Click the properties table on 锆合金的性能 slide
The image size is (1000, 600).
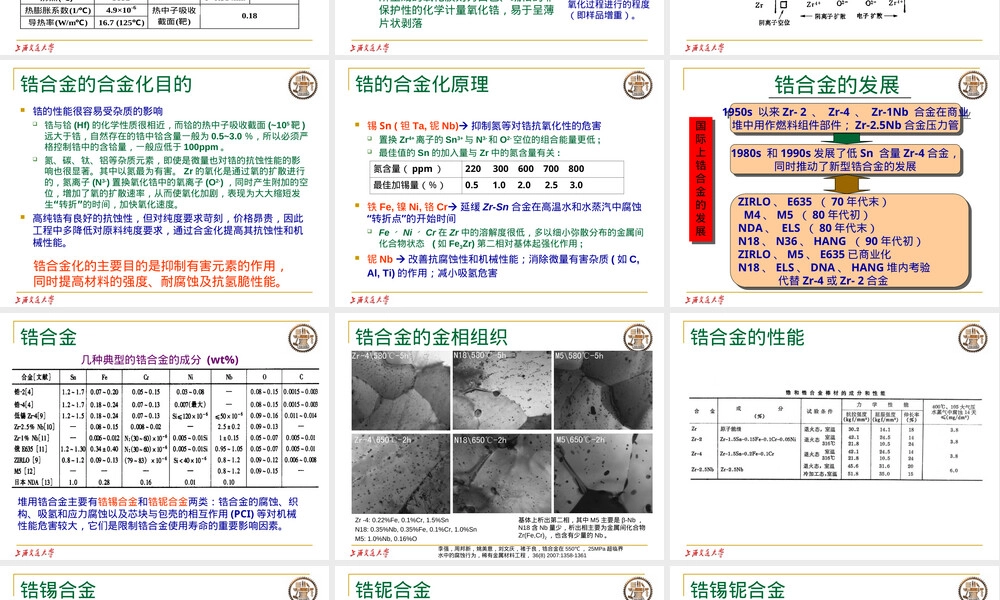[835, 438]
